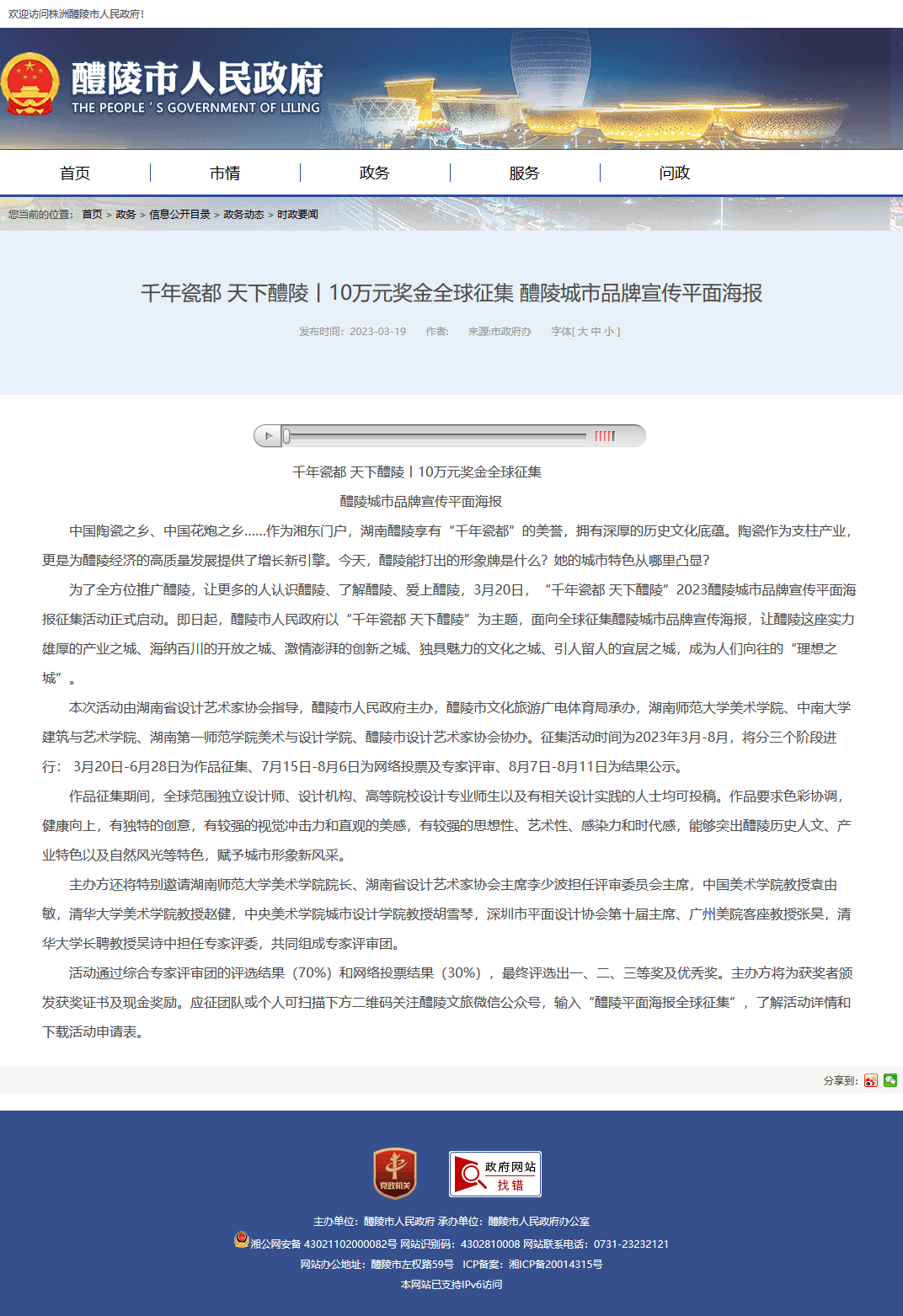Click the national emblem logo
Viewport: 903px width, 1316px height.
coord(30,86)
